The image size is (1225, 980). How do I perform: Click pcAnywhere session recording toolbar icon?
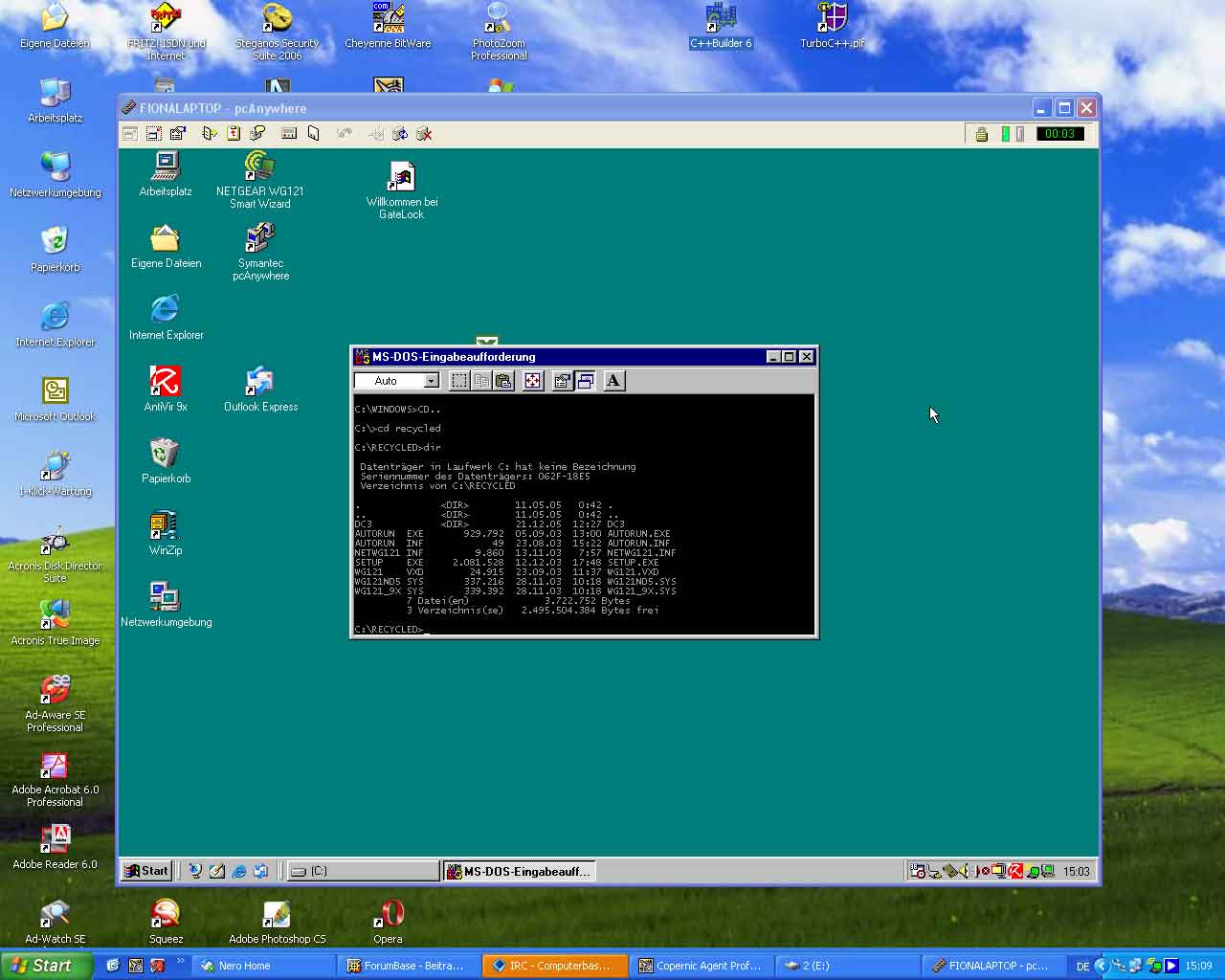289,134
